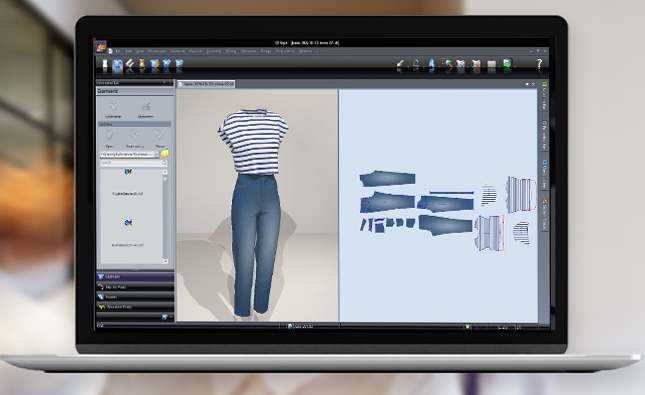Select the open document tab above 3D view
645x395 pixels.
206,84
